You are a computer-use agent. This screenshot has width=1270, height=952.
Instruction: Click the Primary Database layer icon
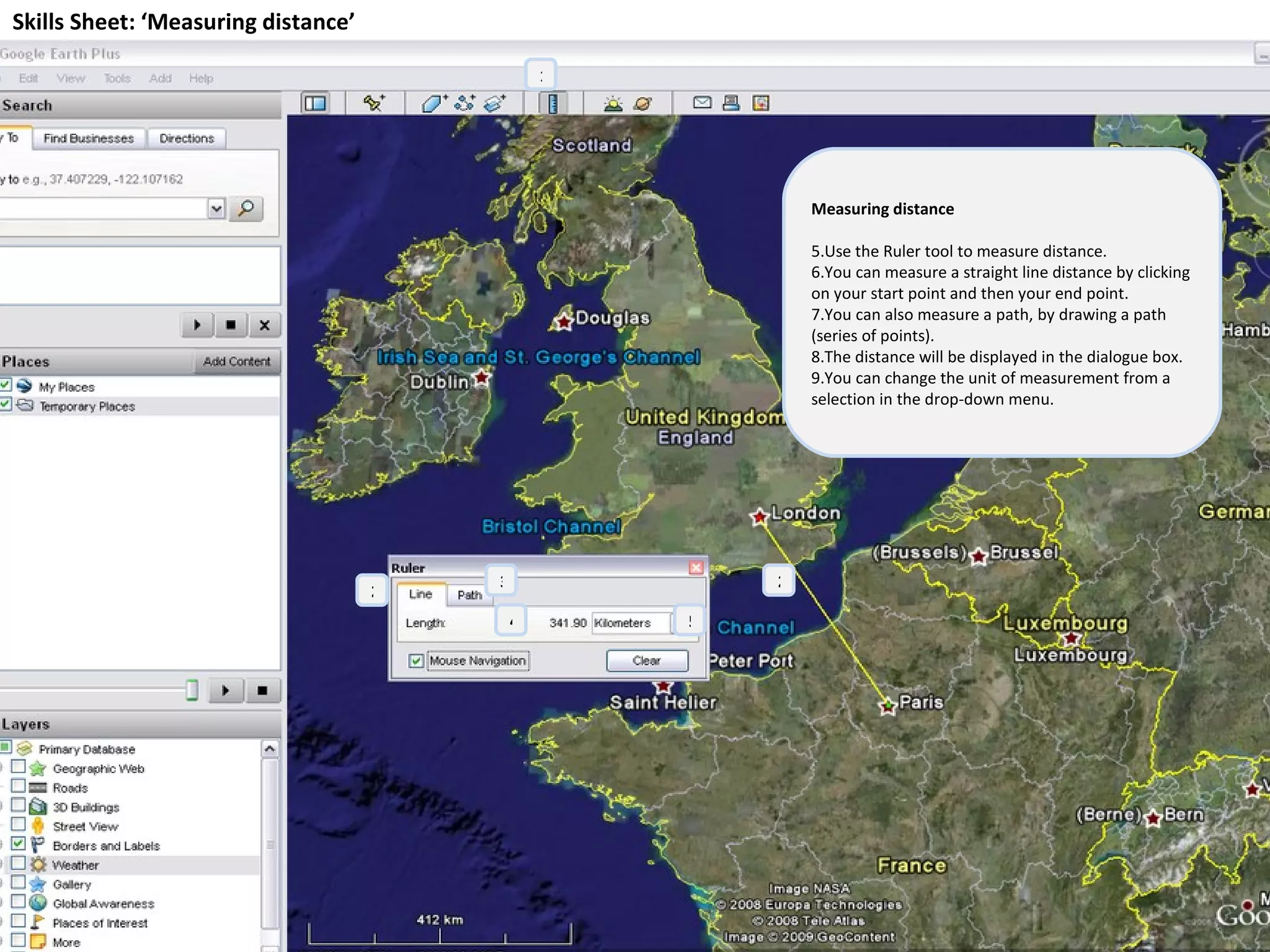[x=24, y=749]
